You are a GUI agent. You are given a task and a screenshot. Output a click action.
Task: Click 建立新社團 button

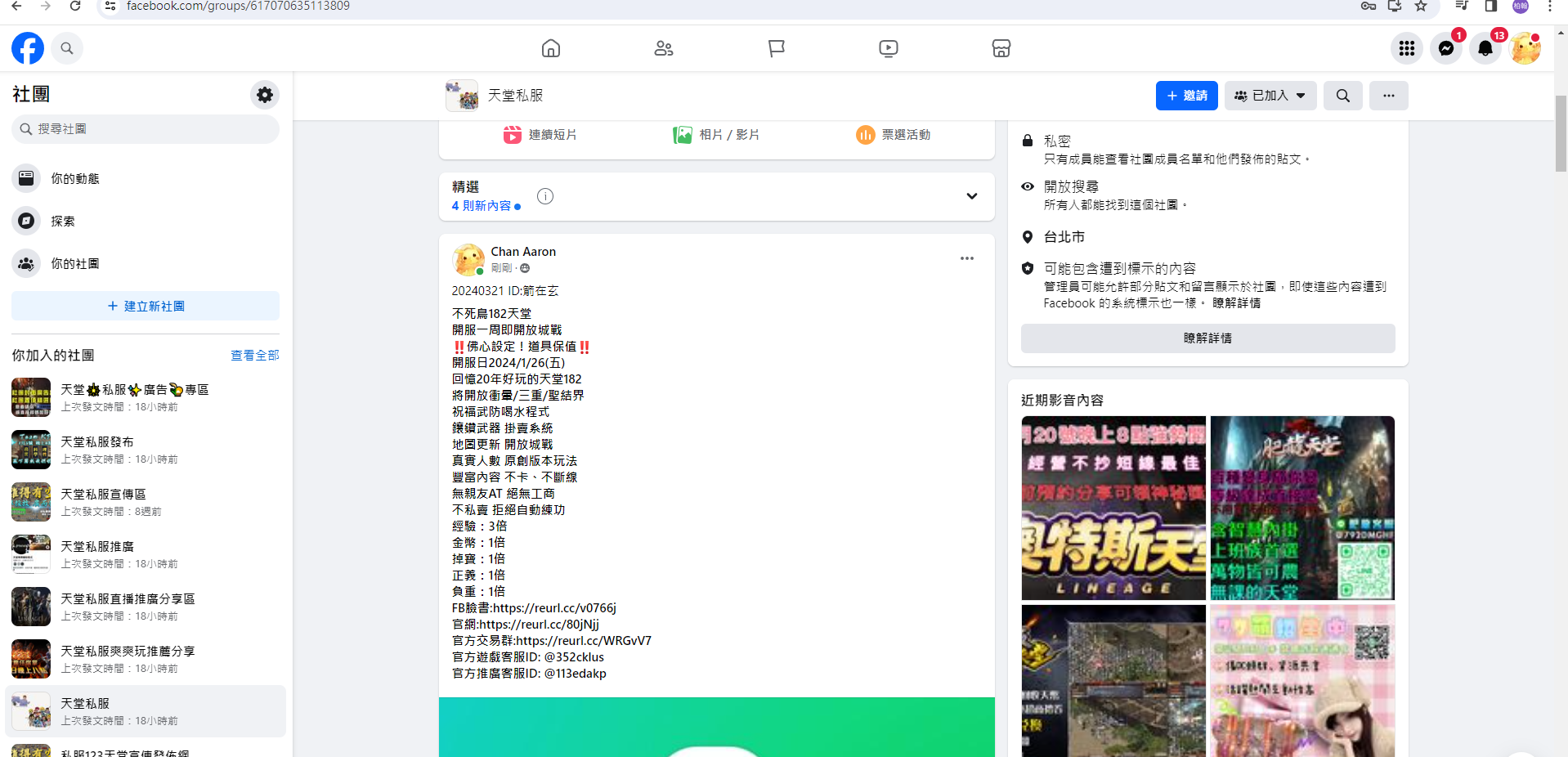(146, 306)
